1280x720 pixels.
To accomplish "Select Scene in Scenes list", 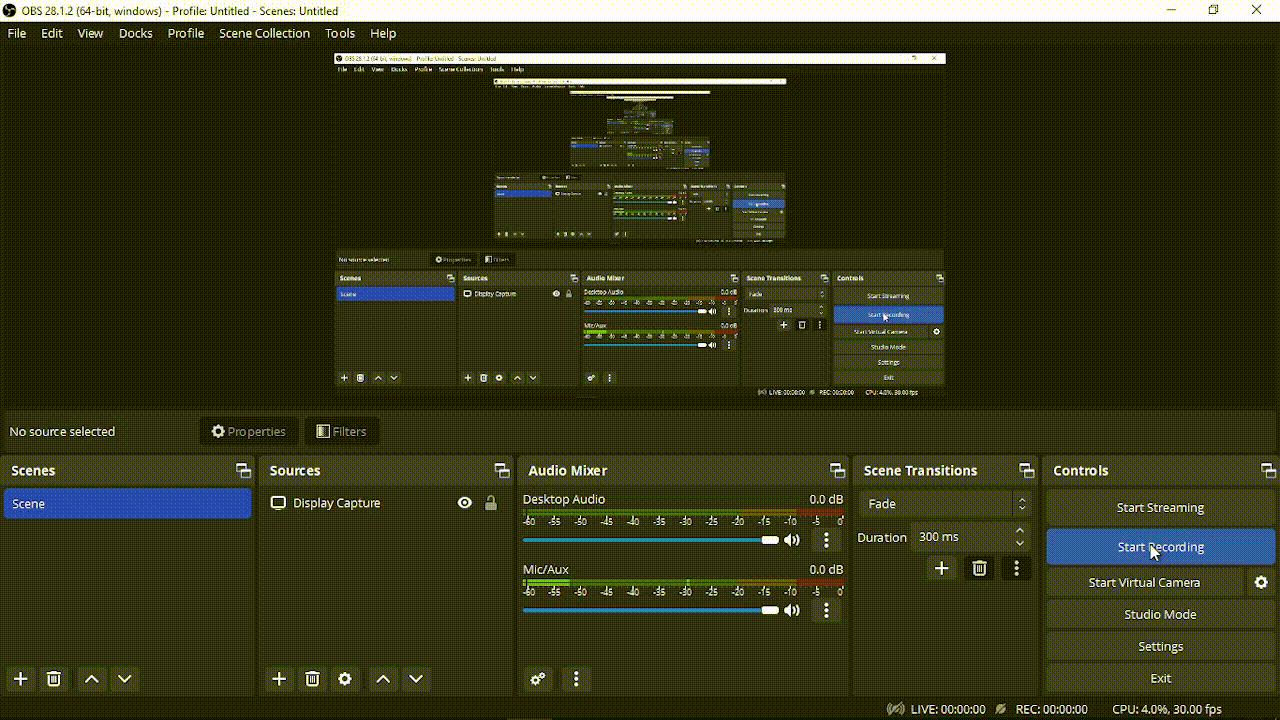I will click(x=127, y=503).
